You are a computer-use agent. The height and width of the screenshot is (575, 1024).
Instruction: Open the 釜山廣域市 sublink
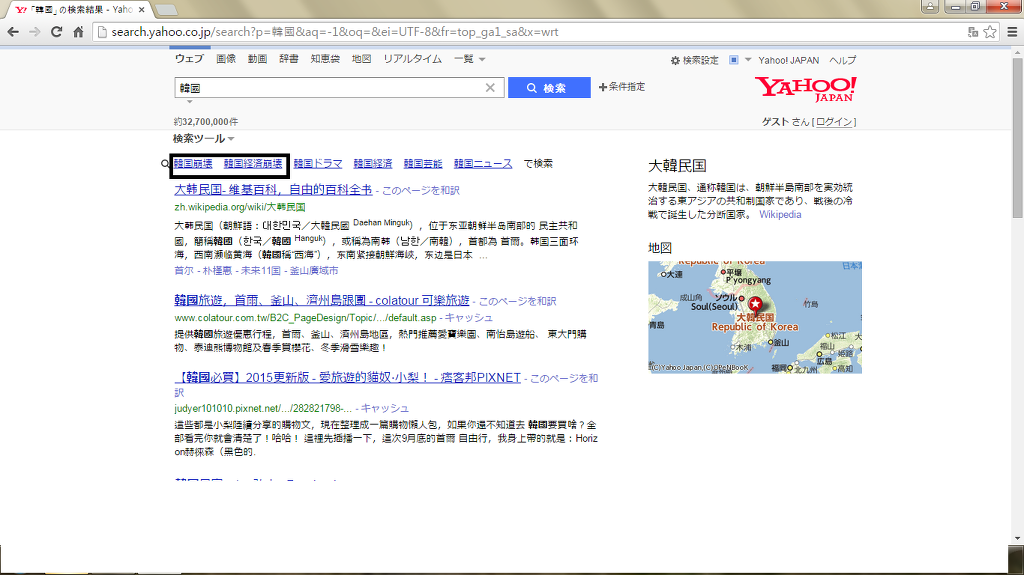click(x=314, y=271)
